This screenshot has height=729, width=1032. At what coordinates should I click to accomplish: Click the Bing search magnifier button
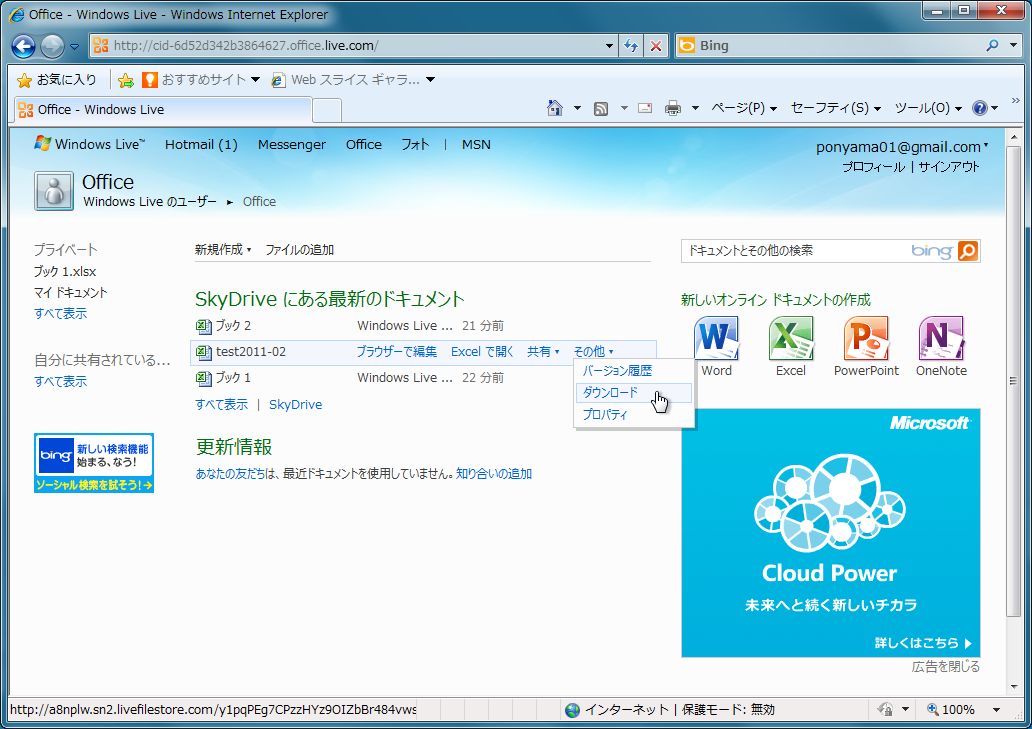(968, 251)
